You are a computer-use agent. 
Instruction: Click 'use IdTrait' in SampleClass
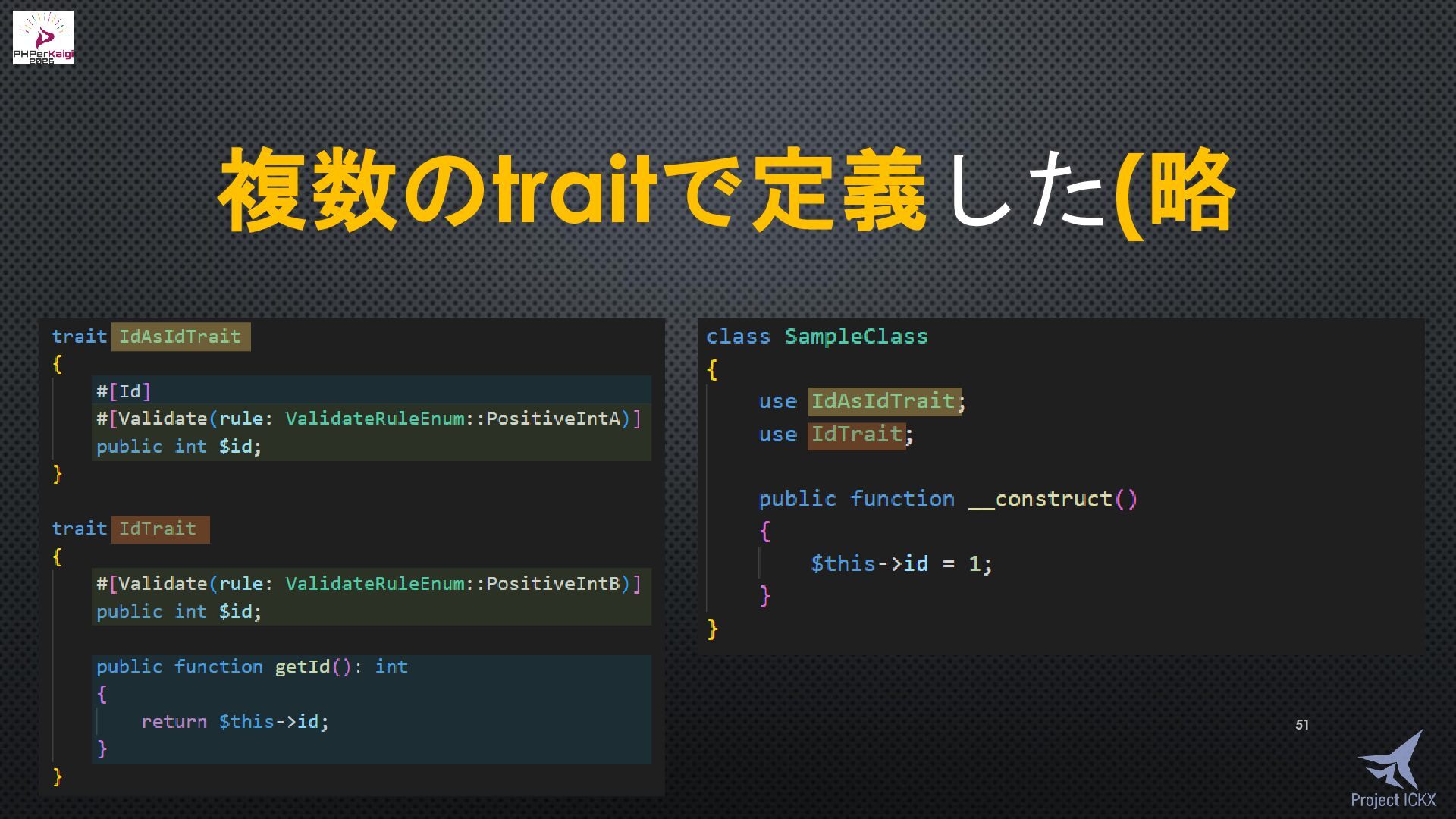tap(836, 435)
